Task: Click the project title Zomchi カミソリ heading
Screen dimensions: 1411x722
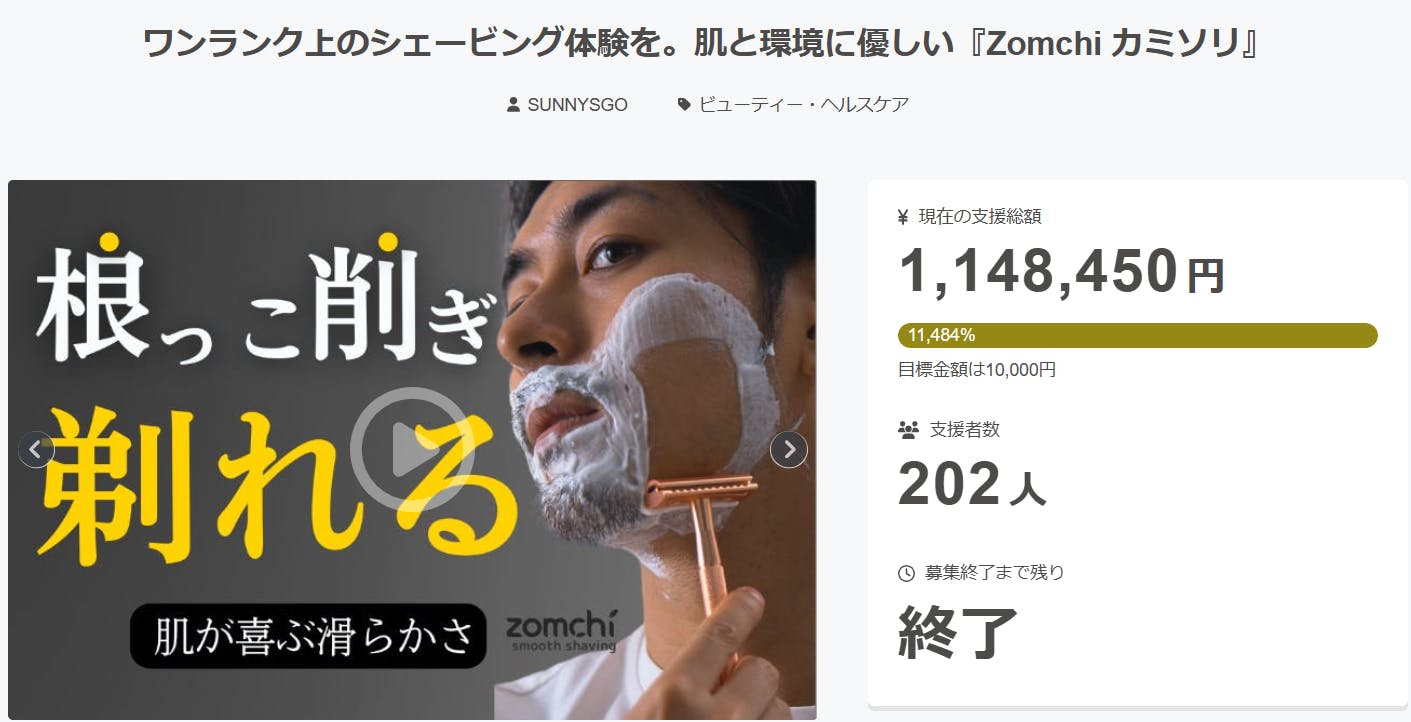Action: click(701, 44)
